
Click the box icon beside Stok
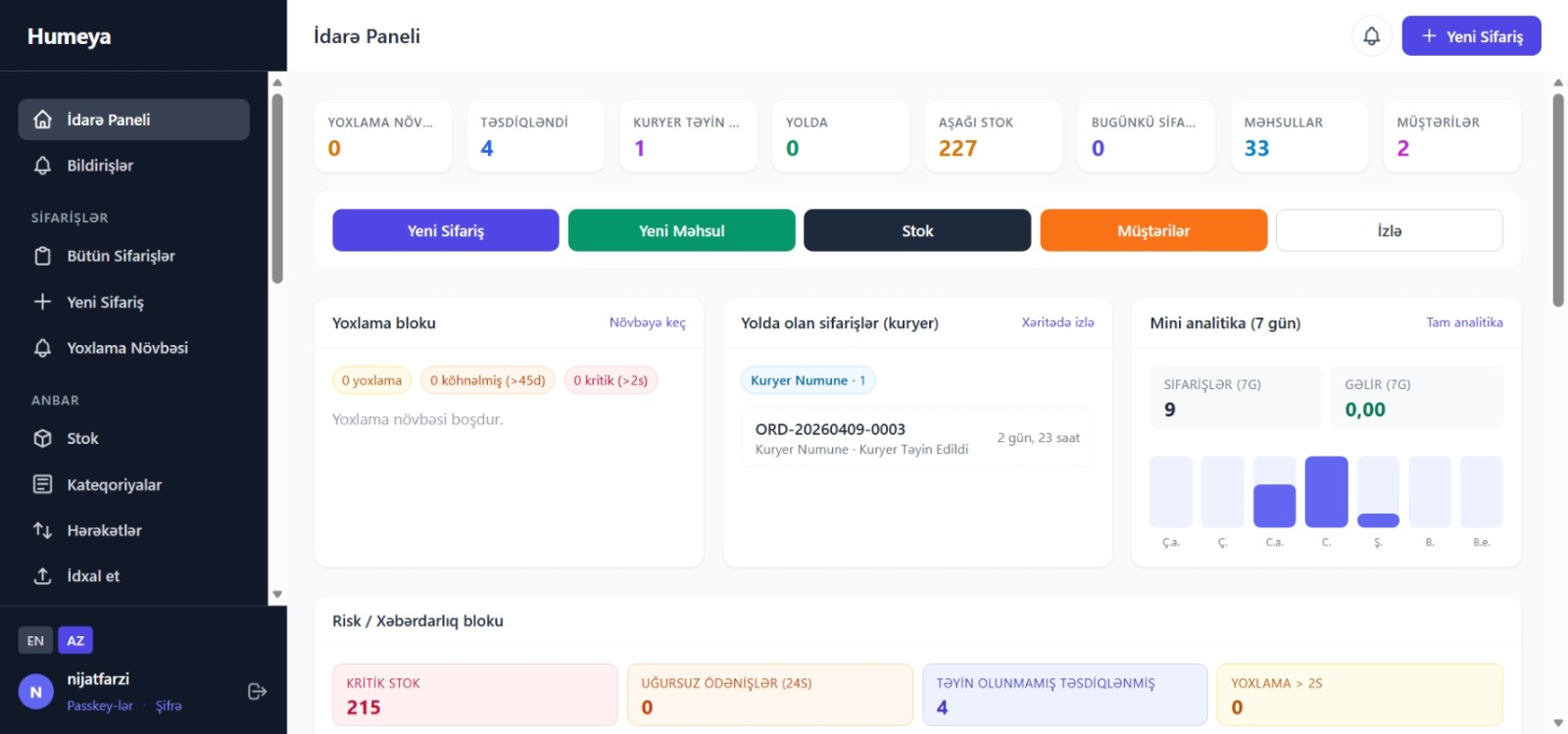42,438
